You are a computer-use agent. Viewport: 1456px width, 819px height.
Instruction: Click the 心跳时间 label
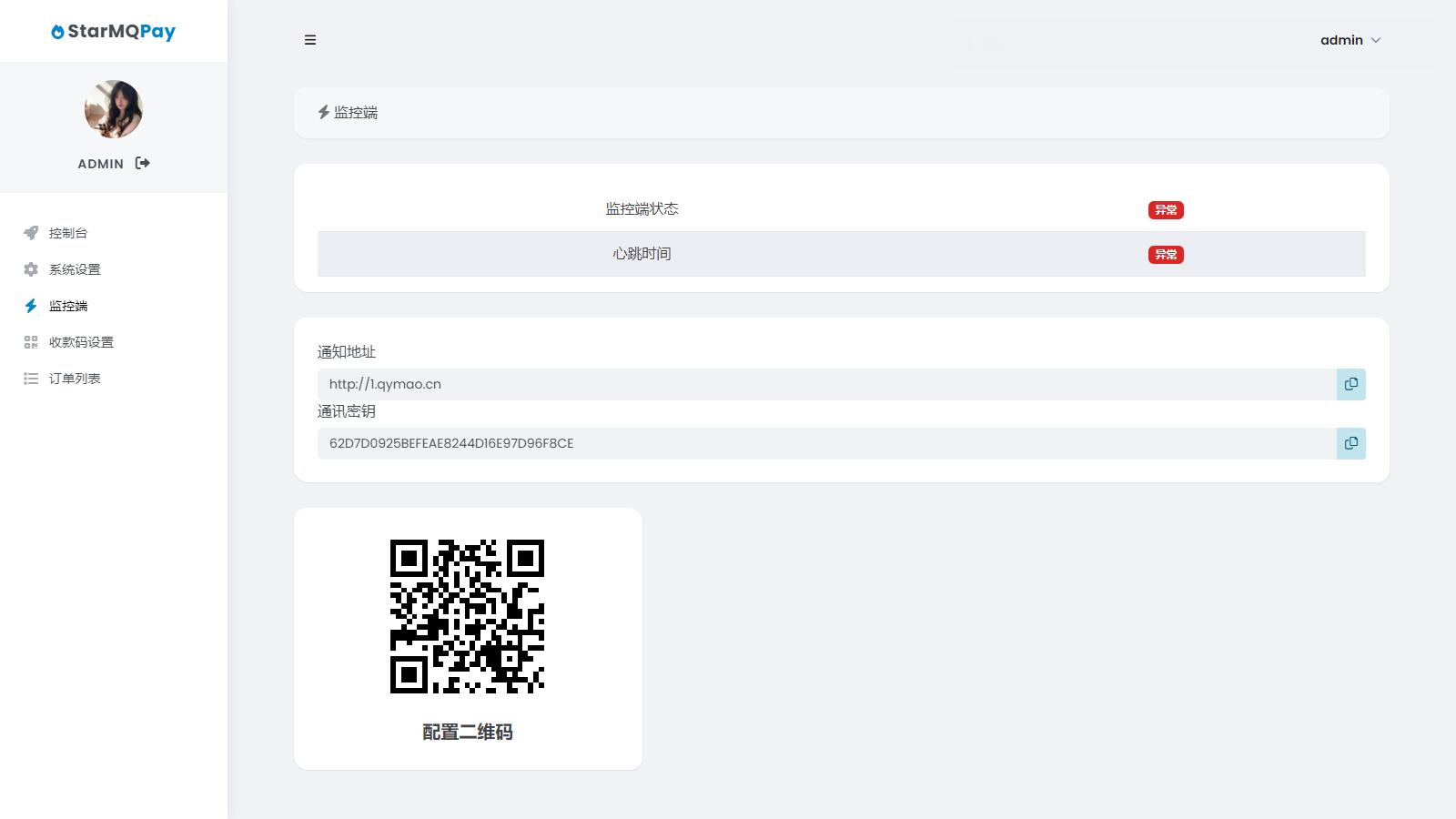point(642,254)
